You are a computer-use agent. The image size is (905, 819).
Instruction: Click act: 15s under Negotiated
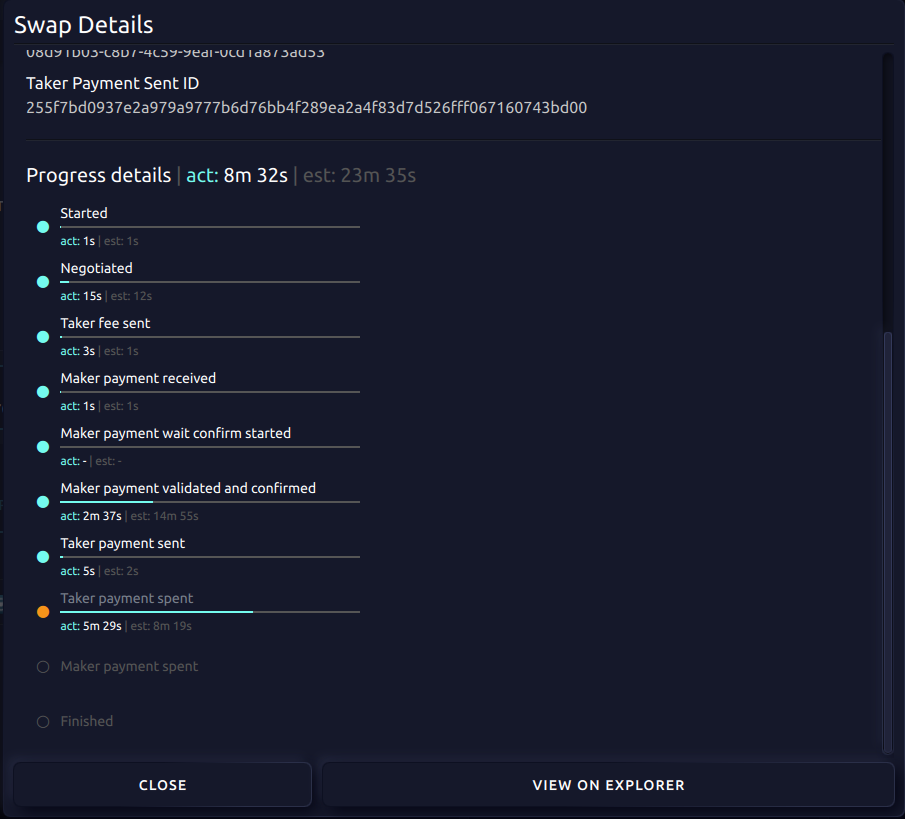[81, 296]
